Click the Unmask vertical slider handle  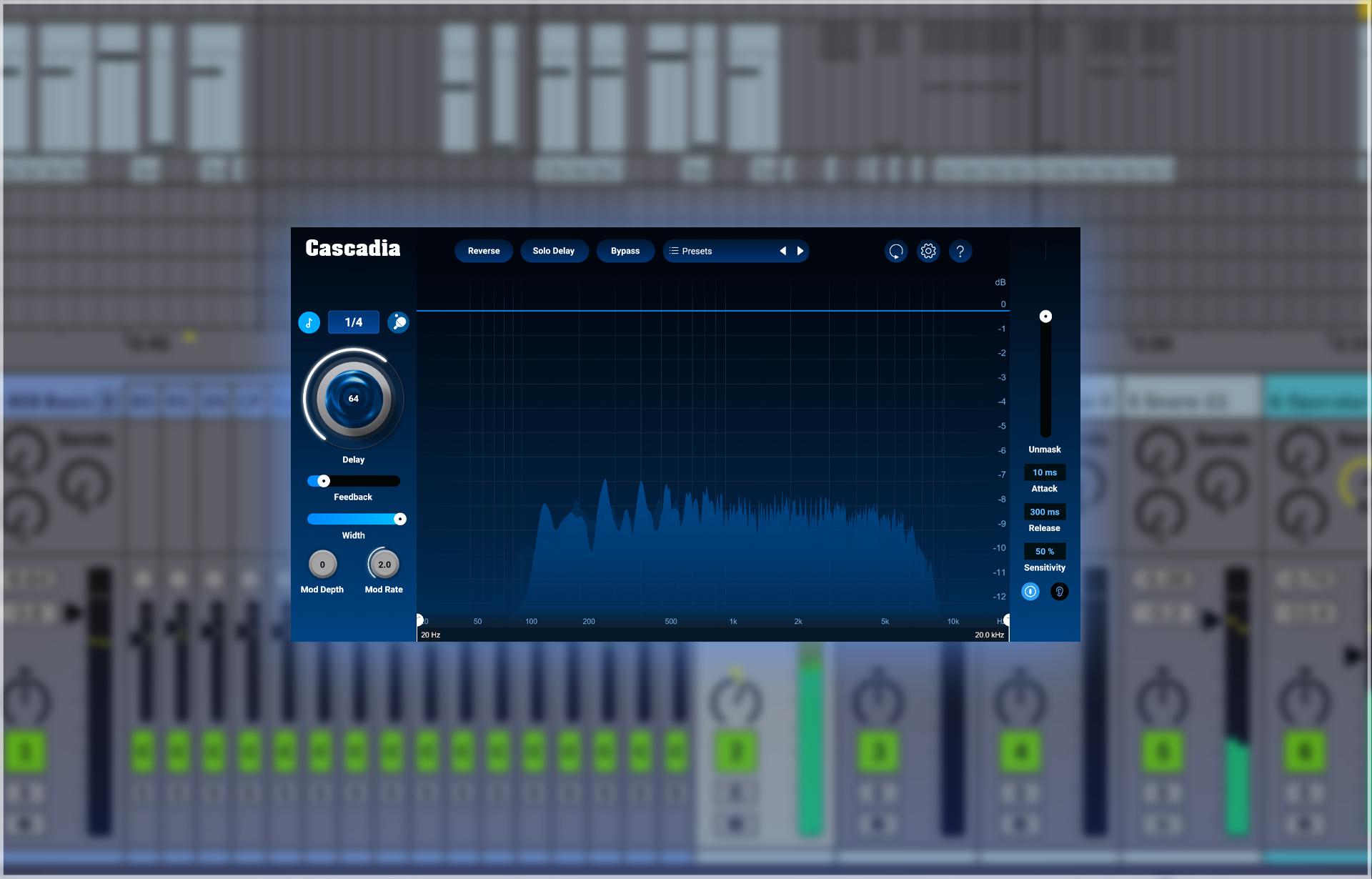(x=1045, y=316)
